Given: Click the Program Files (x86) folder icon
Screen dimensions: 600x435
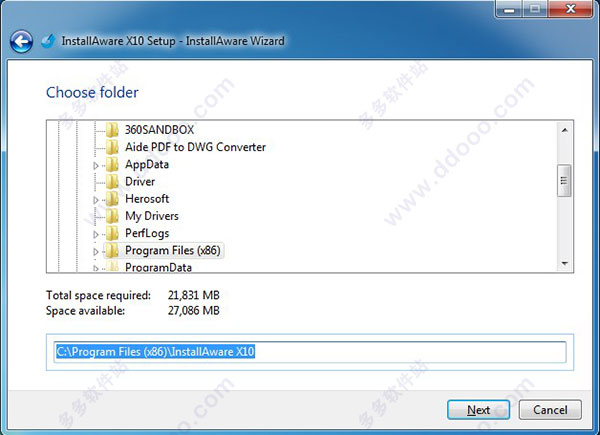Looking at the screenshot, I should point(112,251).
